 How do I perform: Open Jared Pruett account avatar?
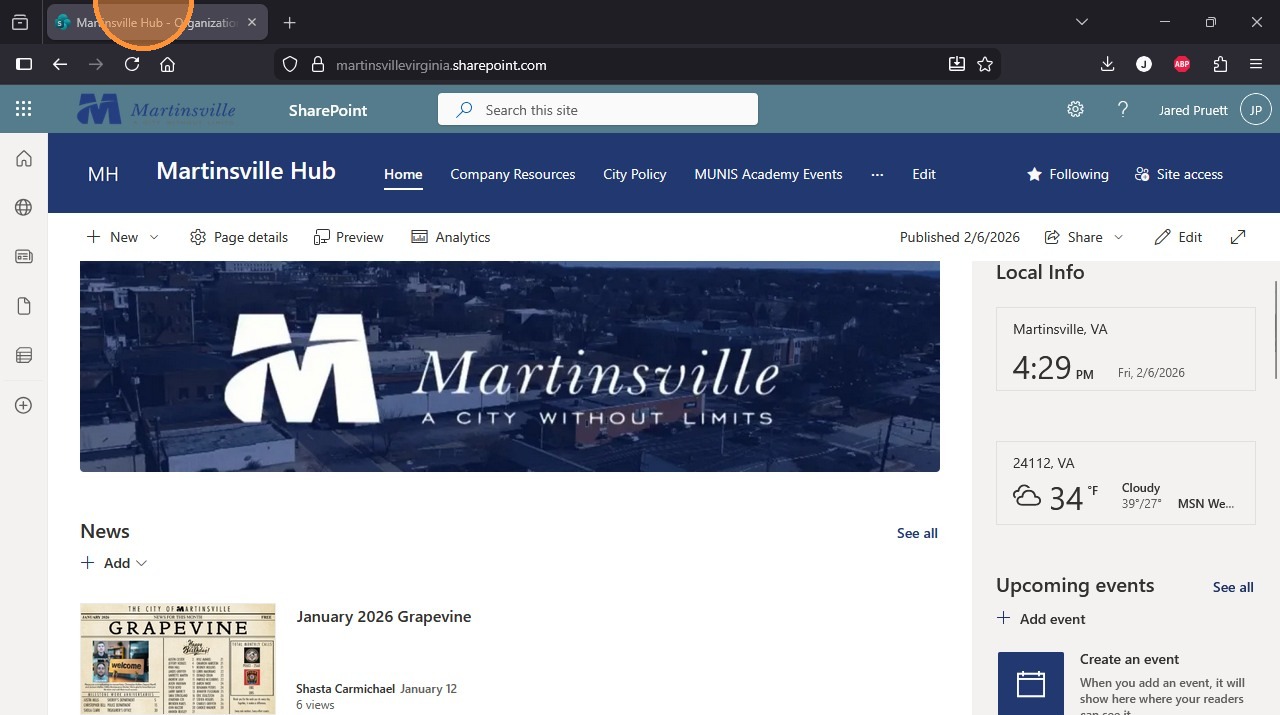1256,110
